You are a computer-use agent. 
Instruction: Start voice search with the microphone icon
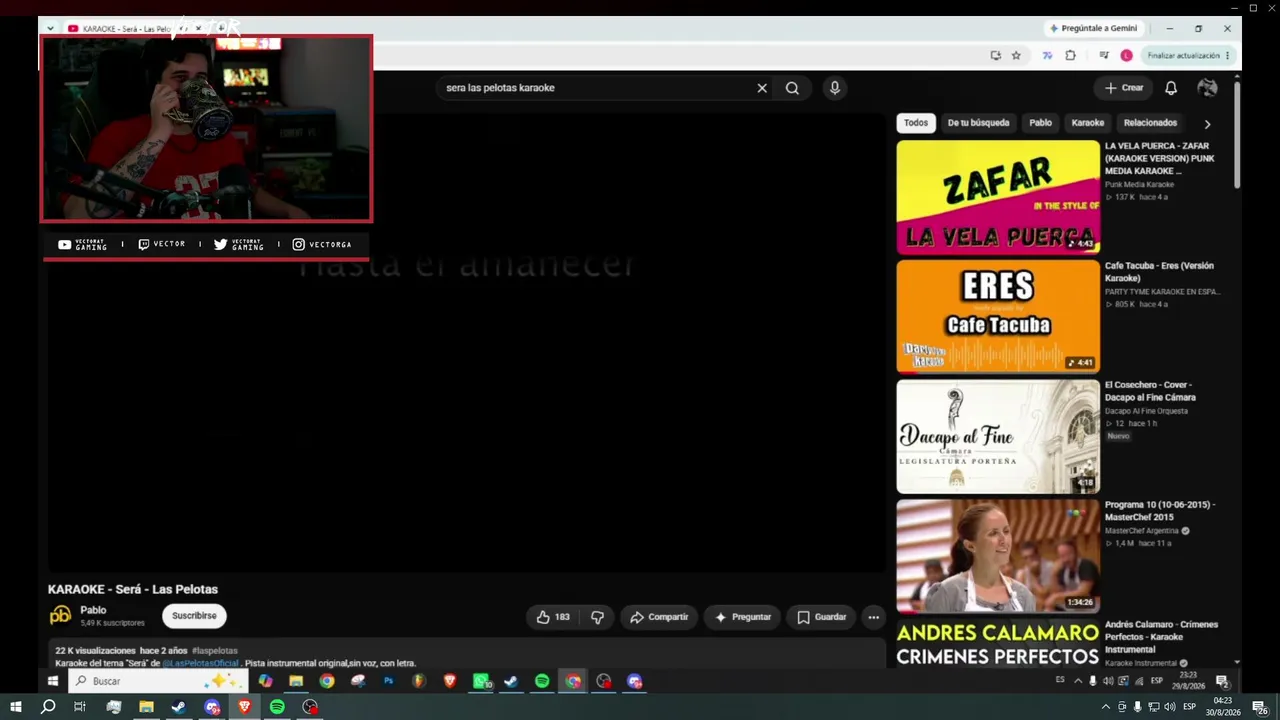[835, 88]
